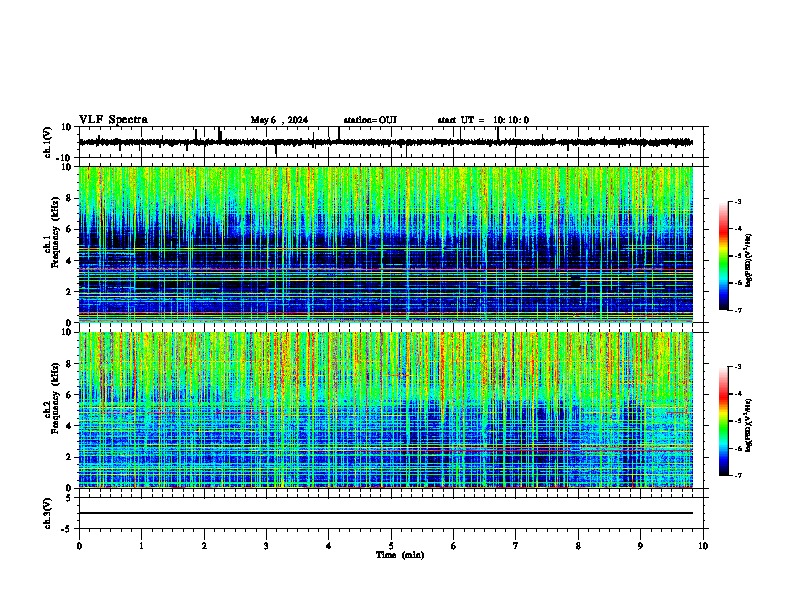Click the flat ch.3 voltage trace line
Screen dimensions: 792x612
click(x=386, y=513)
